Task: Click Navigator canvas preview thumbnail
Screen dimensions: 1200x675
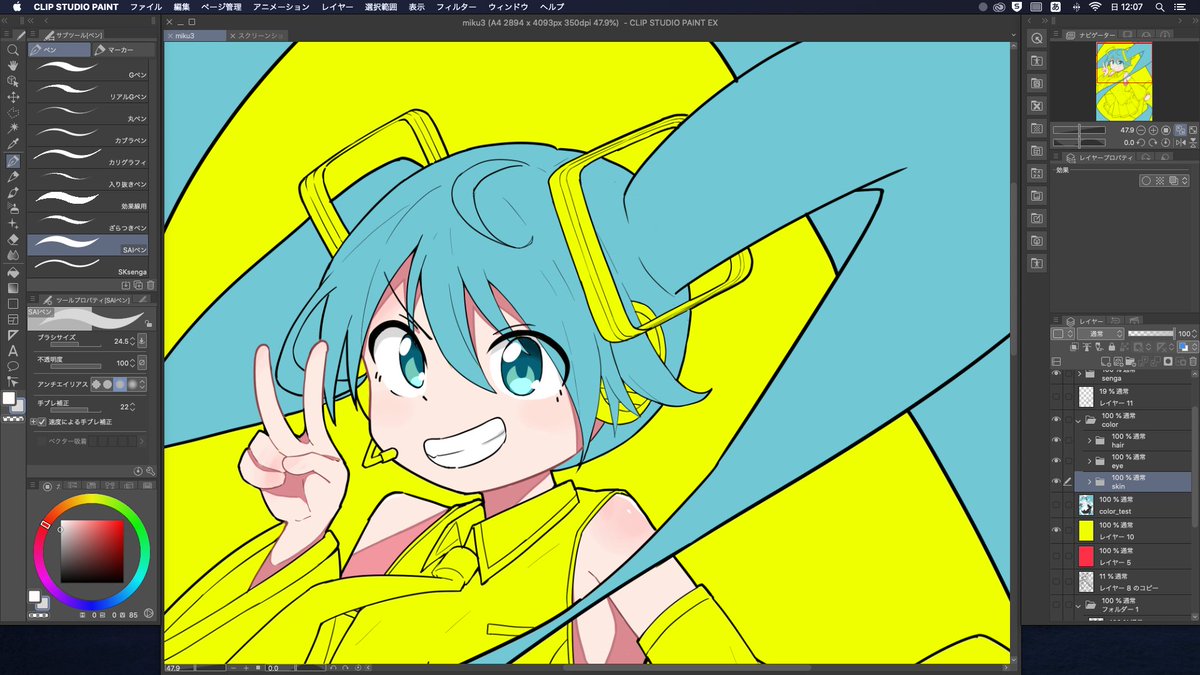Action: click(1124, 82)
